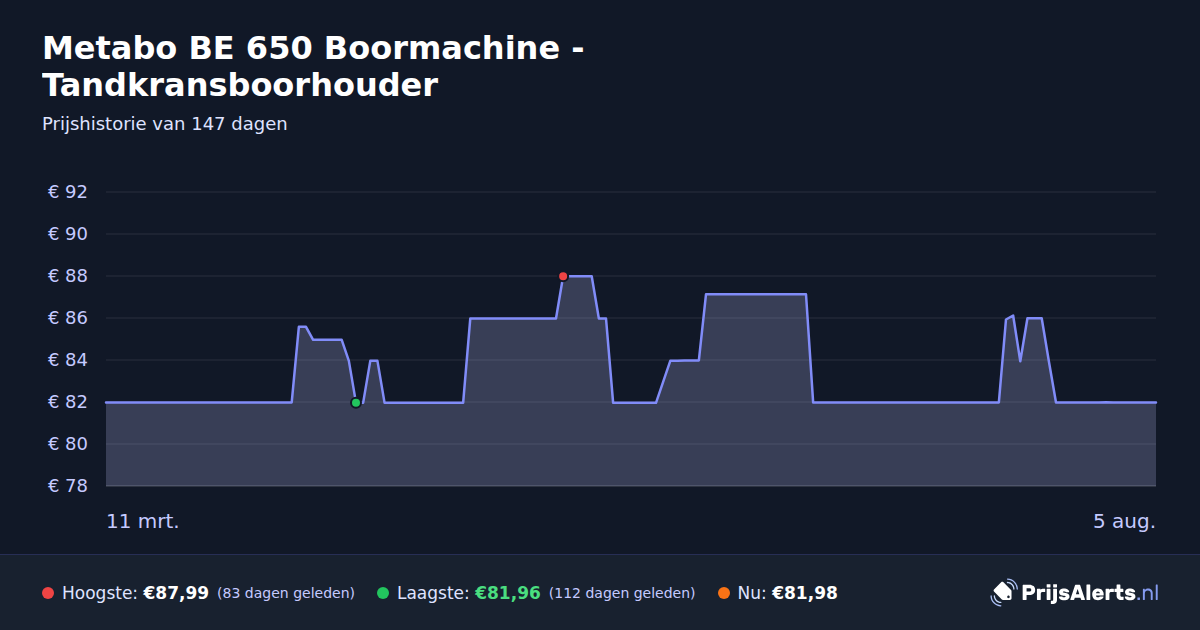The width and height of the screenshot is (1200, 630).
Task: Click the "5 aug." end date label
Action: click(x=1124, y=522)
